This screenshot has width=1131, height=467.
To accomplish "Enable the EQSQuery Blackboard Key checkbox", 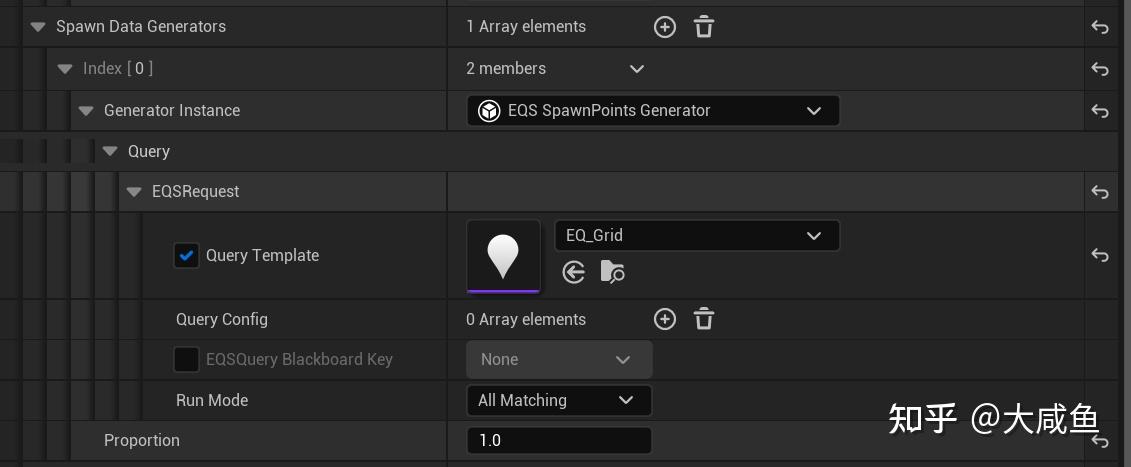I will pyautogui.click(x=186, y=359).
